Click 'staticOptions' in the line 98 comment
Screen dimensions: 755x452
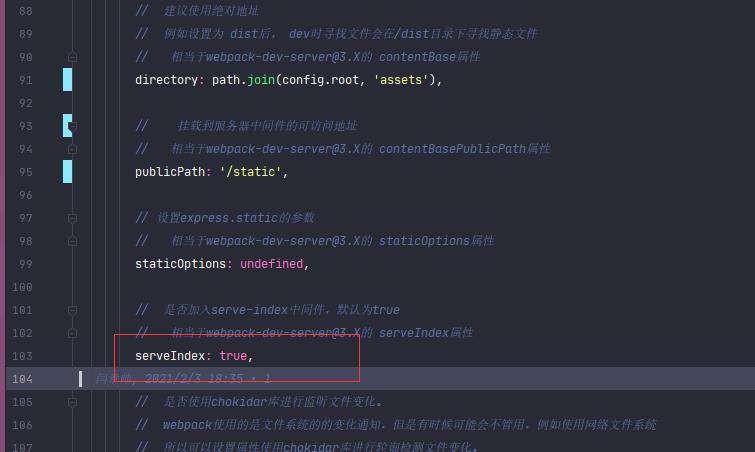click(x=424, y=241)
